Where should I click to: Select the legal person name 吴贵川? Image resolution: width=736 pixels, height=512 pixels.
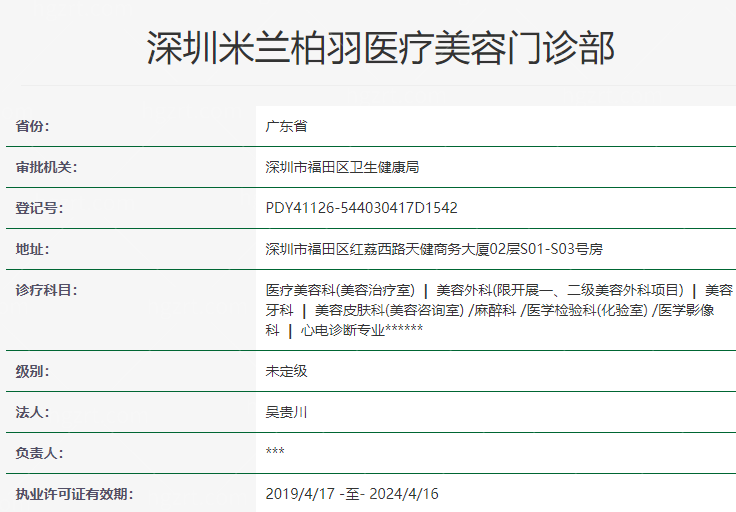286,412
